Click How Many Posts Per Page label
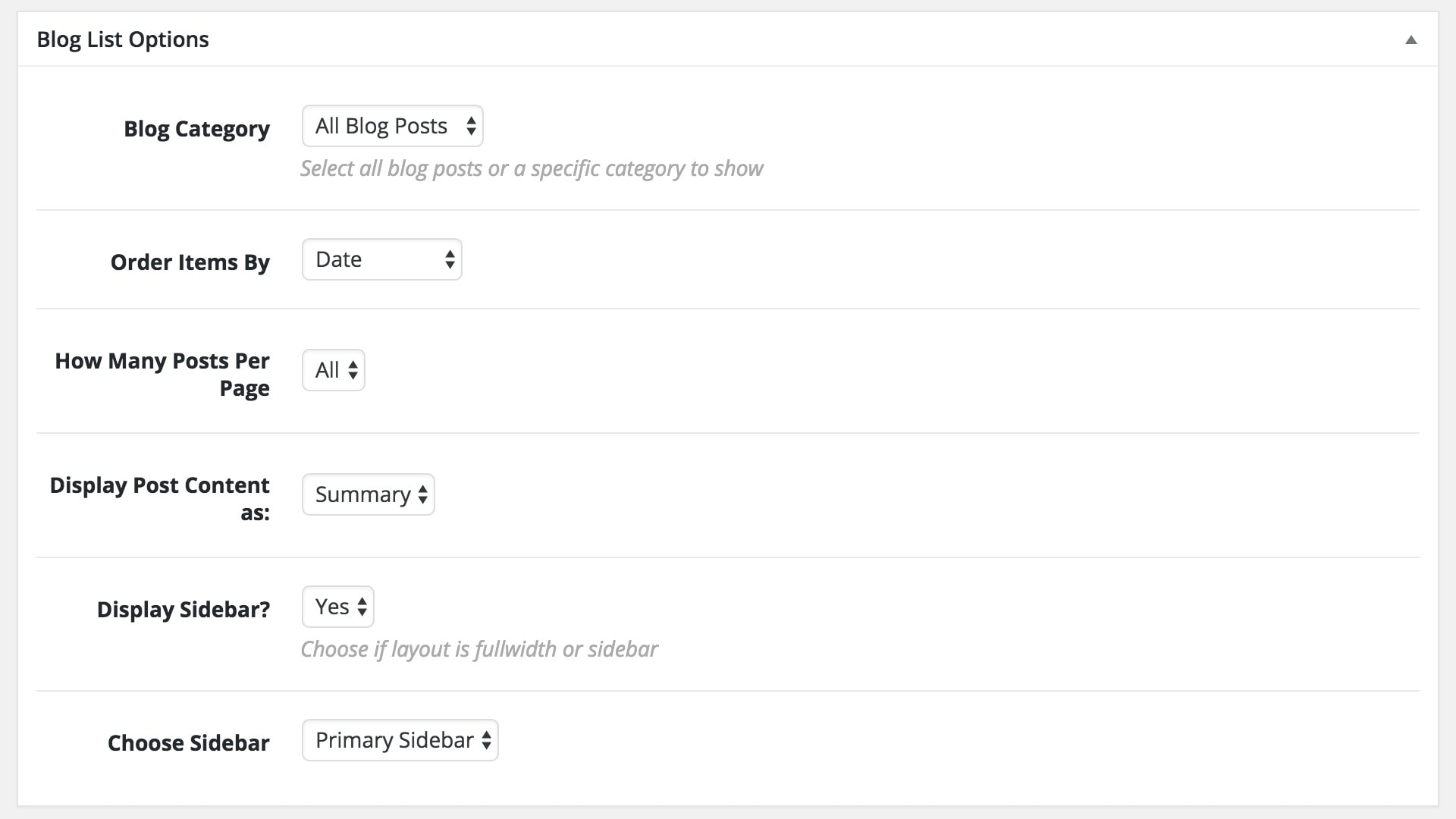 [x=162, y=375]
